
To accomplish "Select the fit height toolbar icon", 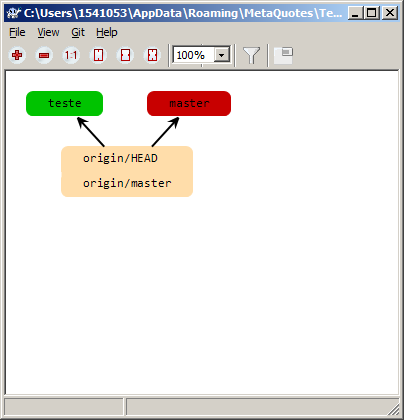I will [98, 55].
